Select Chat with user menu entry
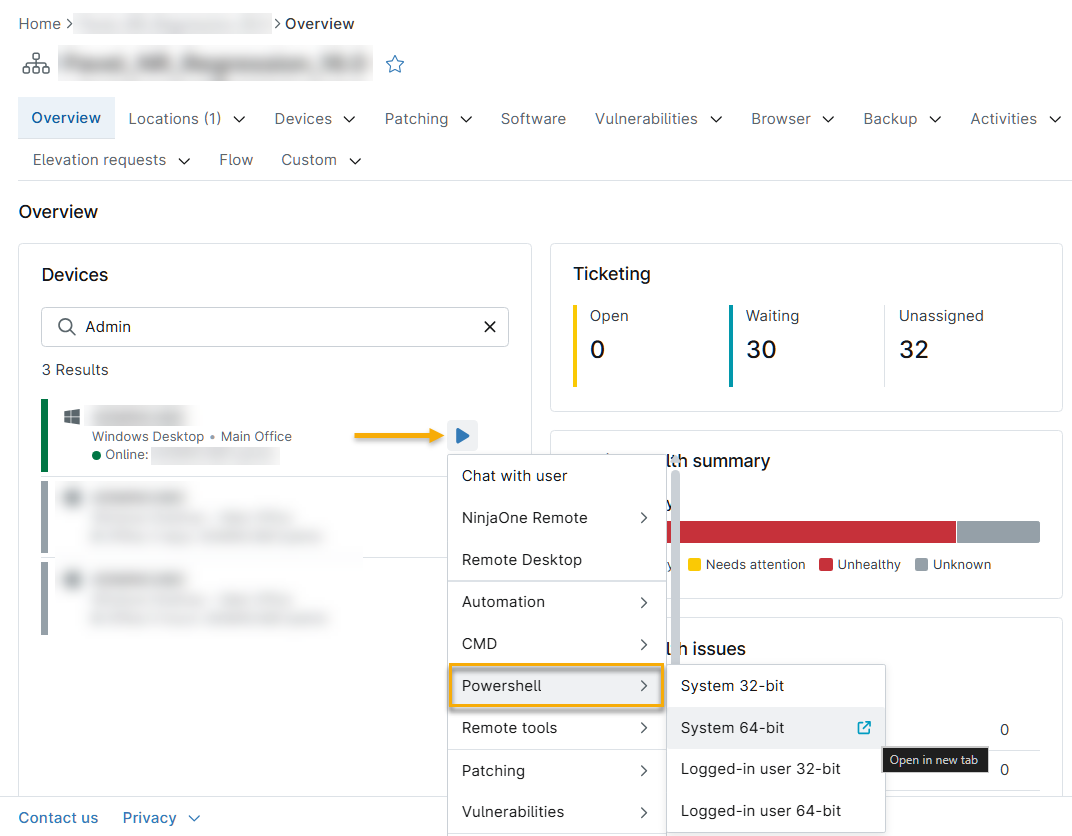 click(x=556, y=476)
